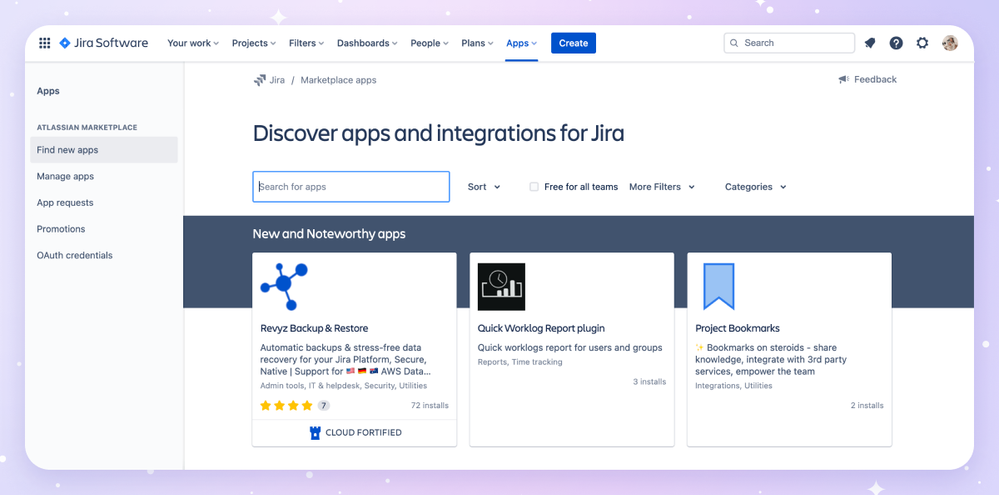Open the Sort dropdown
The height and width of the screenshot is (495, 999).
tap(484, 187)
